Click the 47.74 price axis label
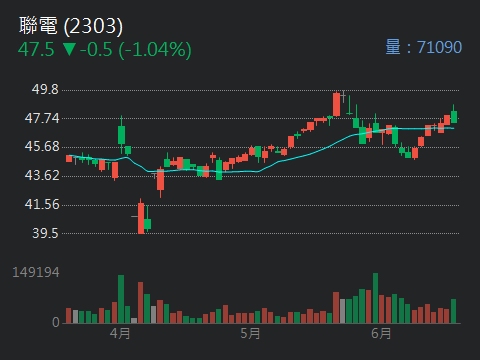 point(42,118)
